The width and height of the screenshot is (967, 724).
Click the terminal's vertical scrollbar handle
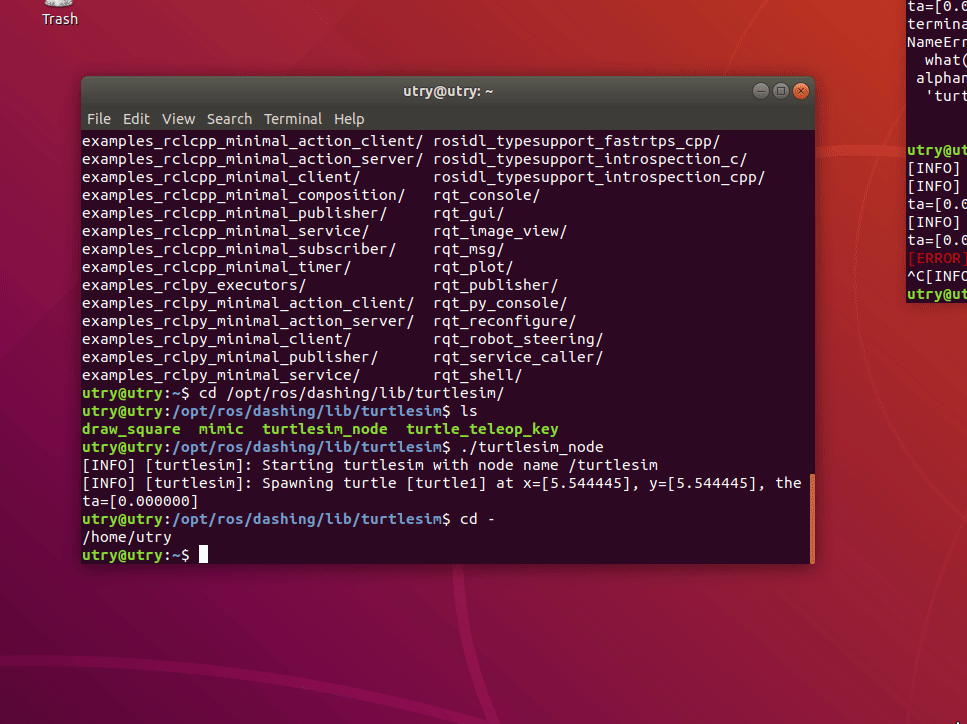point(812,518)
